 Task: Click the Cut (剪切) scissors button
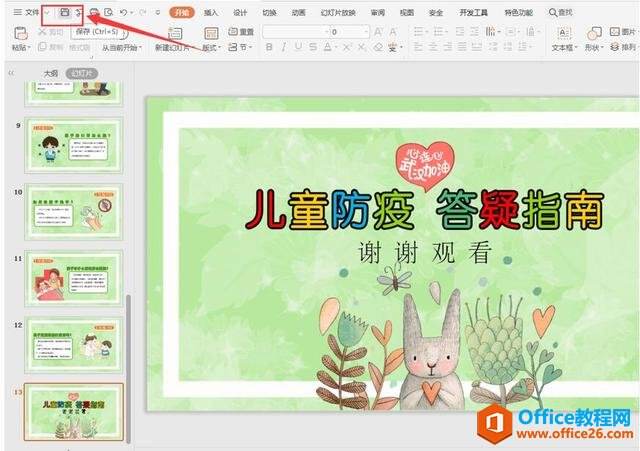click(51, 32)
